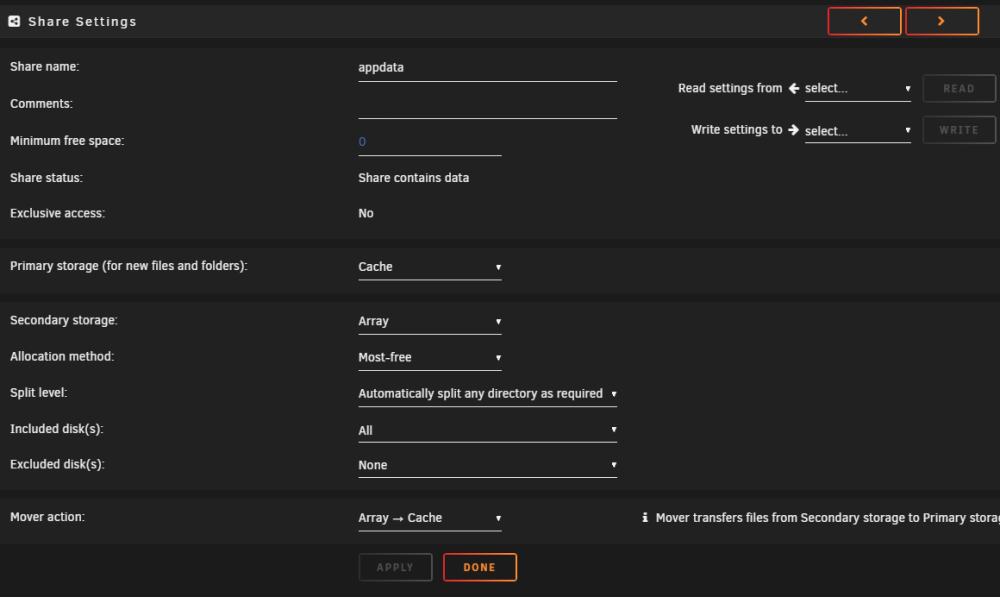Click the Done button
Image resolution: width=1000 pixels, height=597 pixels.
coord(480,567)
